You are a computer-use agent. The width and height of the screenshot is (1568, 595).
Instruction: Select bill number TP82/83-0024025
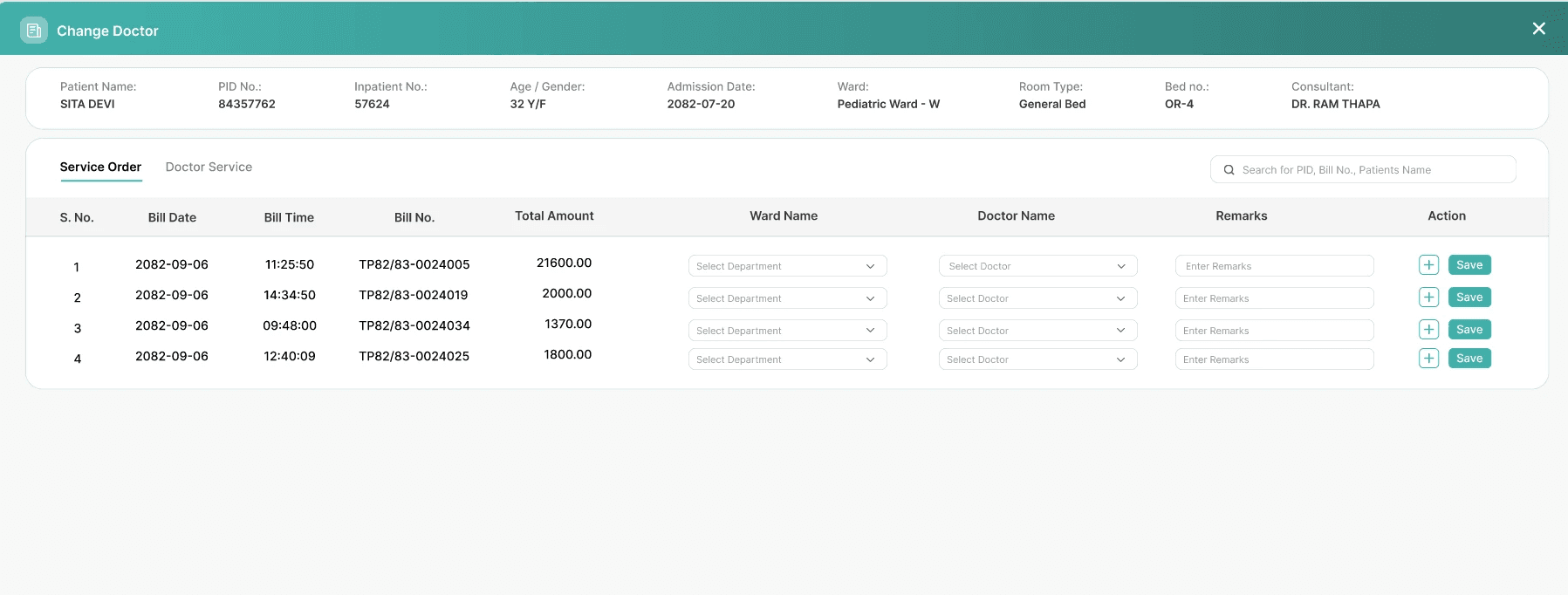[414, 356]
